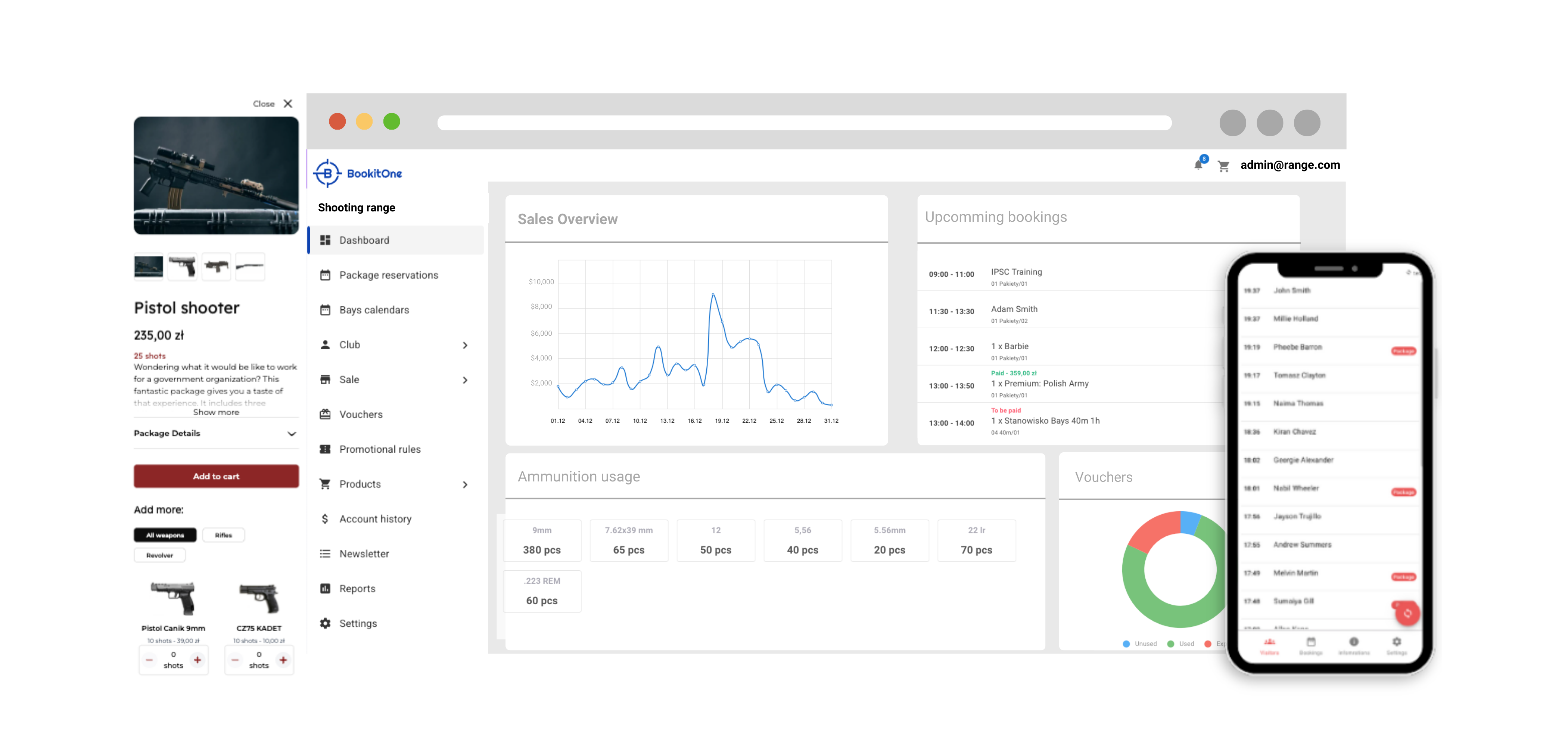Open Package reservations menu item
Screen dimensions: 1568x747
[388, 275]
